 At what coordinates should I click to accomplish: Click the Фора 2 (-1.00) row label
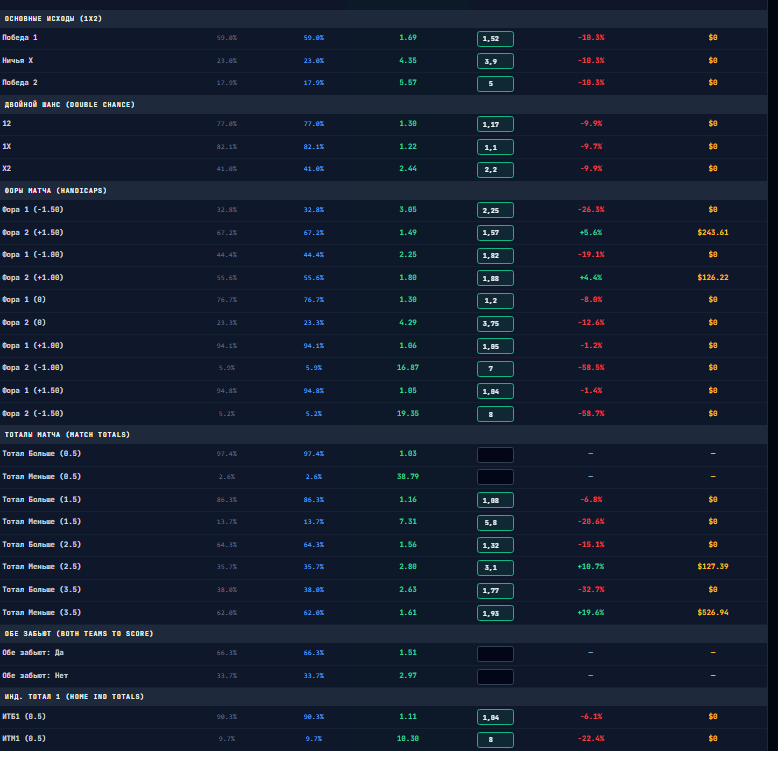coord(33,368)
